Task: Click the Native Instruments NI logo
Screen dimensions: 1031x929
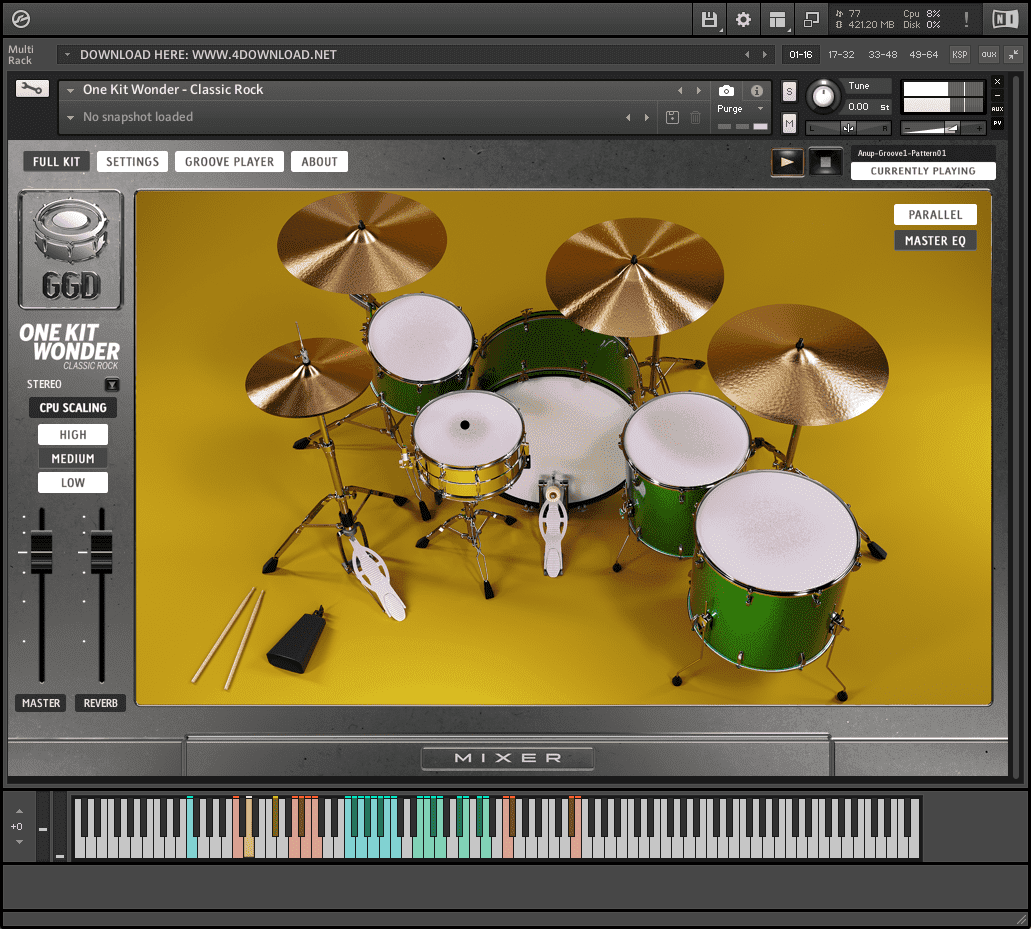Action: pos(1005,19)
